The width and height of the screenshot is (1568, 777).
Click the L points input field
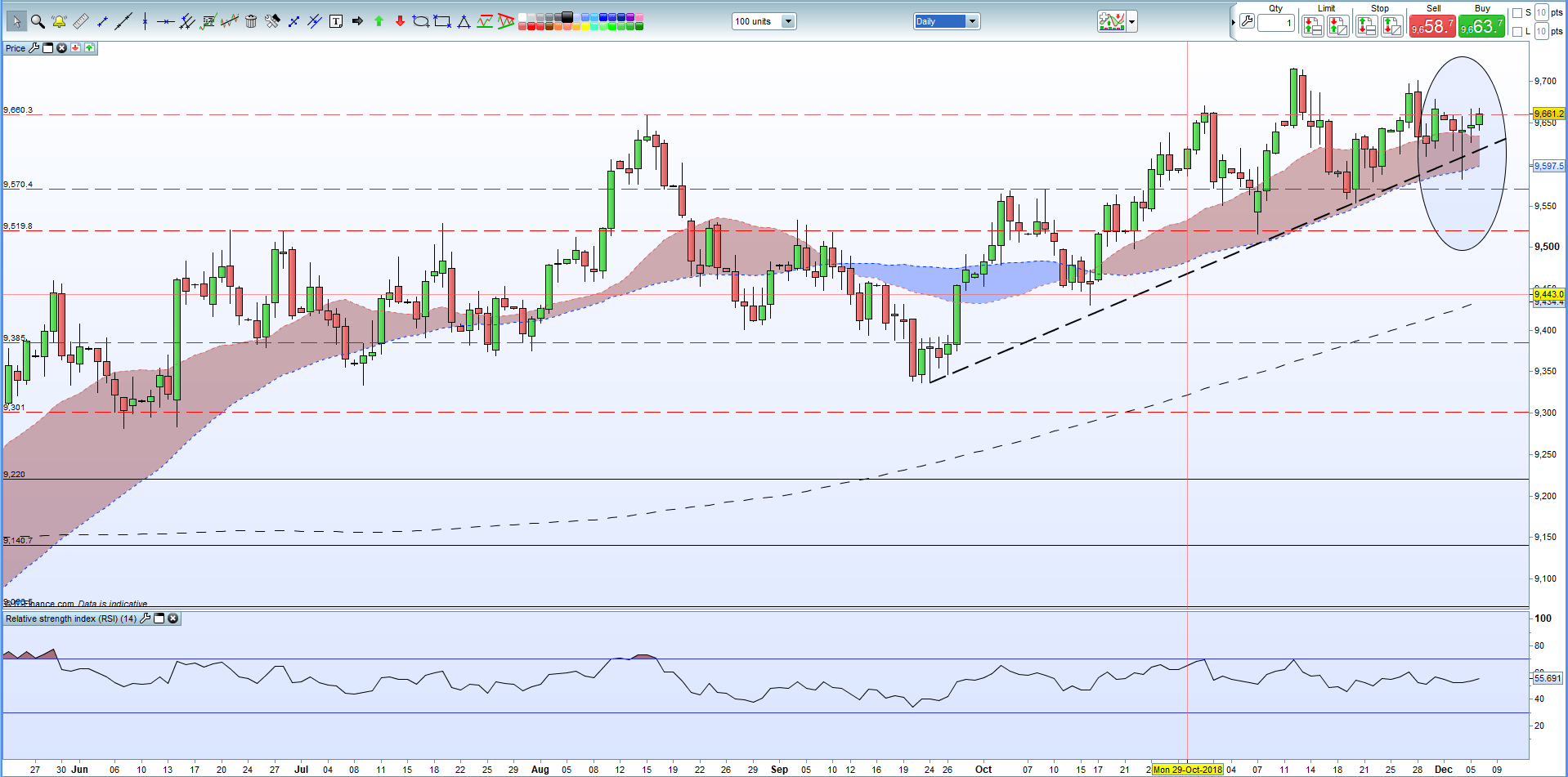point(1542,32)
